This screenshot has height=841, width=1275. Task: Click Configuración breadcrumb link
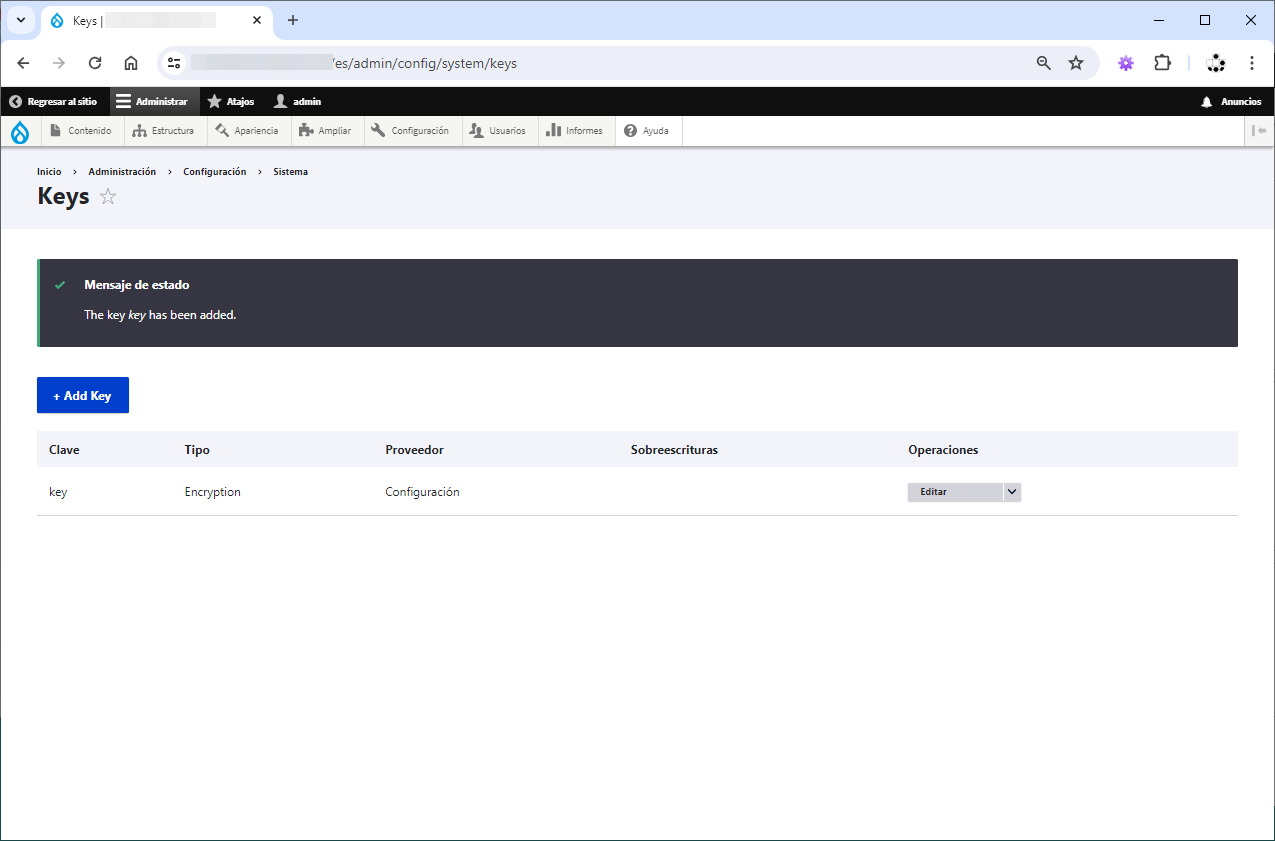(x=214, y=172)
